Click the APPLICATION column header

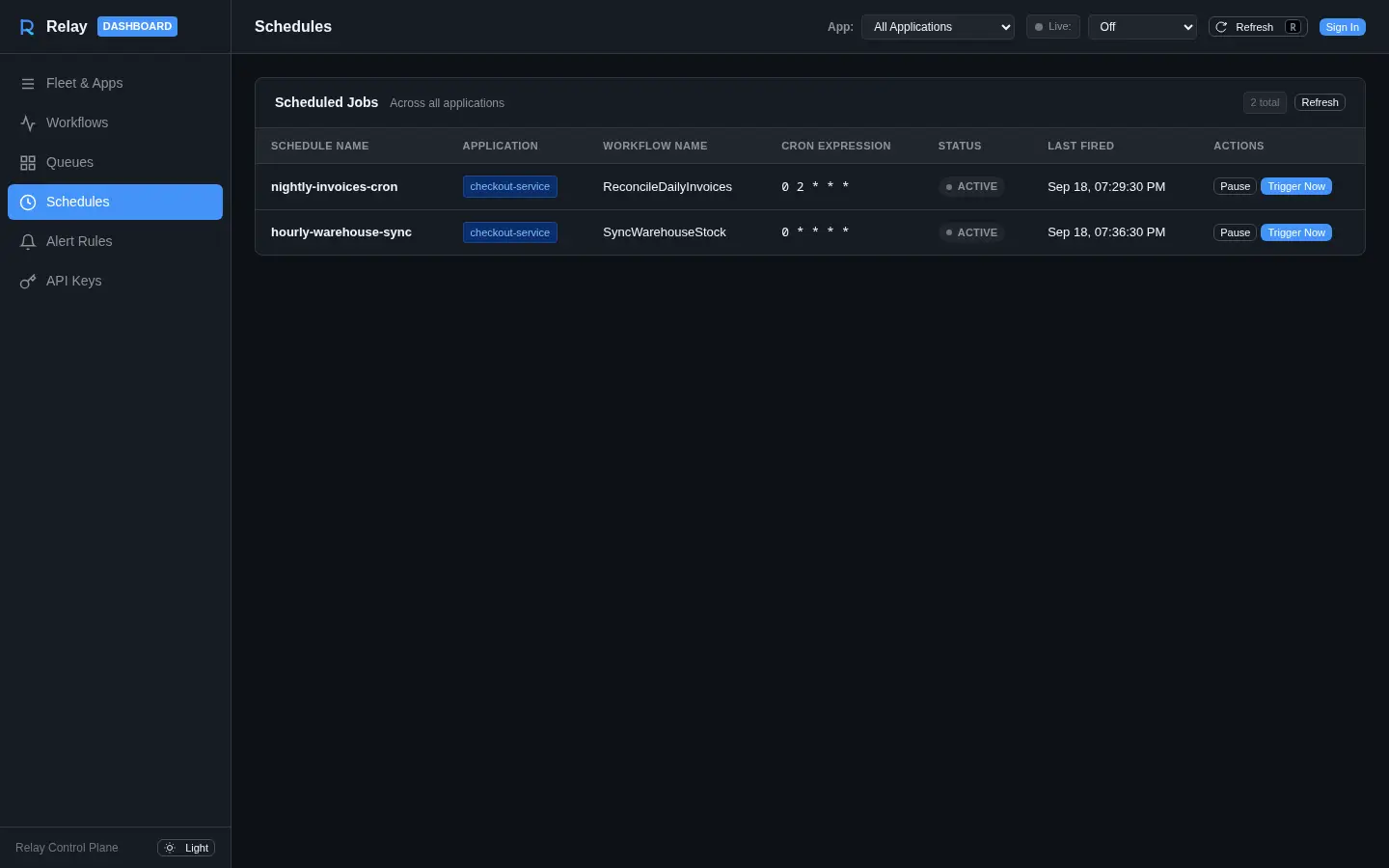click(501, 146)
